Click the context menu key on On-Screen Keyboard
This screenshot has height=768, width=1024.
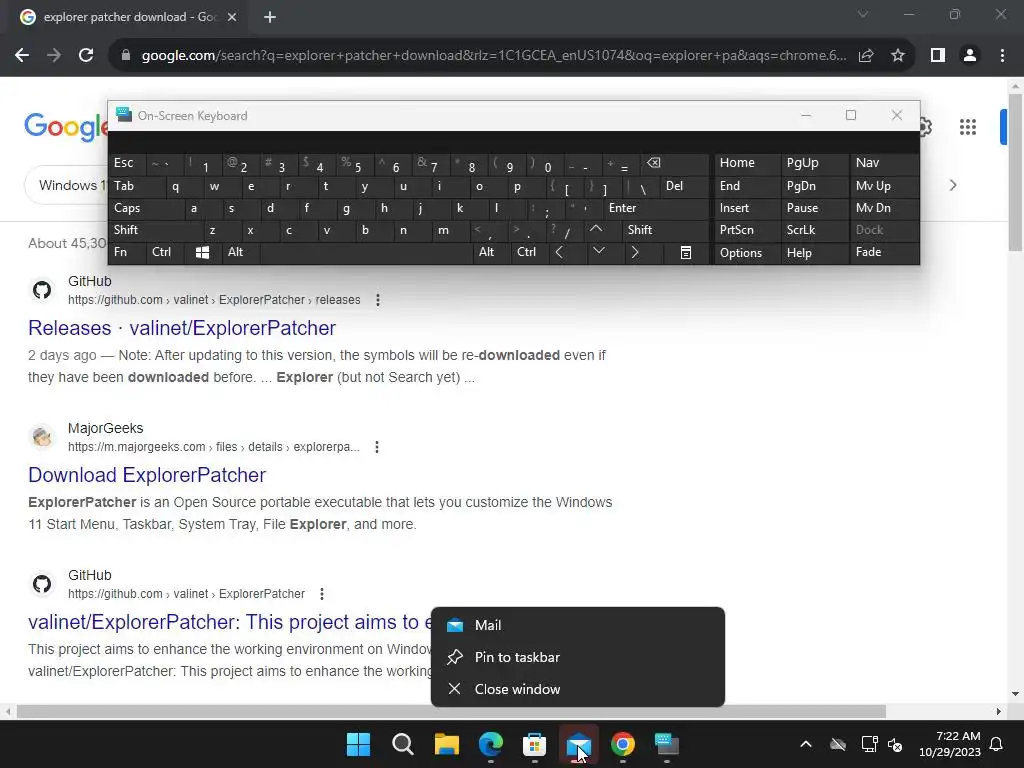click(686, 252)
